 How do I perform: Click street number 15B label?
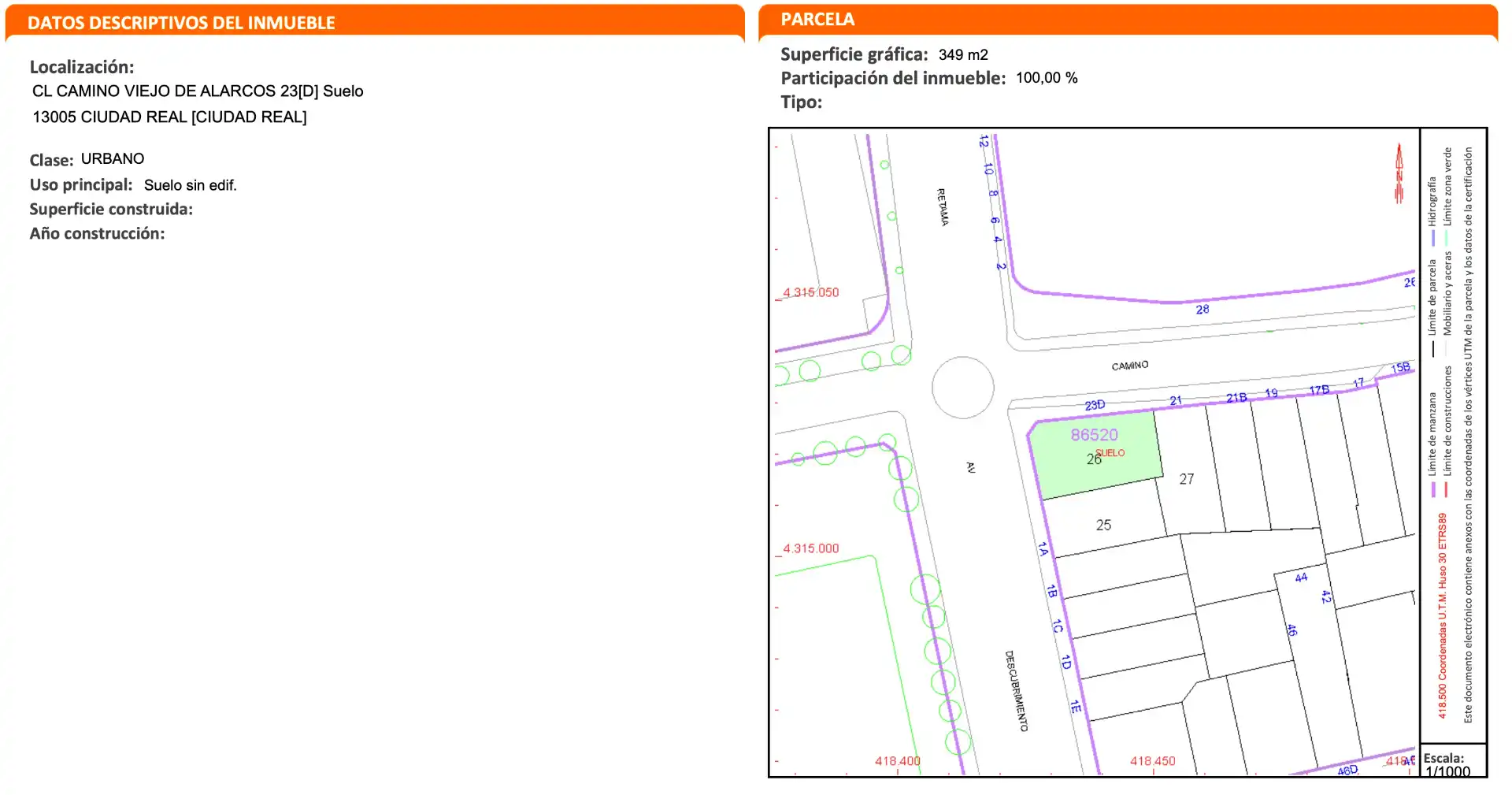pos(1400,368)
